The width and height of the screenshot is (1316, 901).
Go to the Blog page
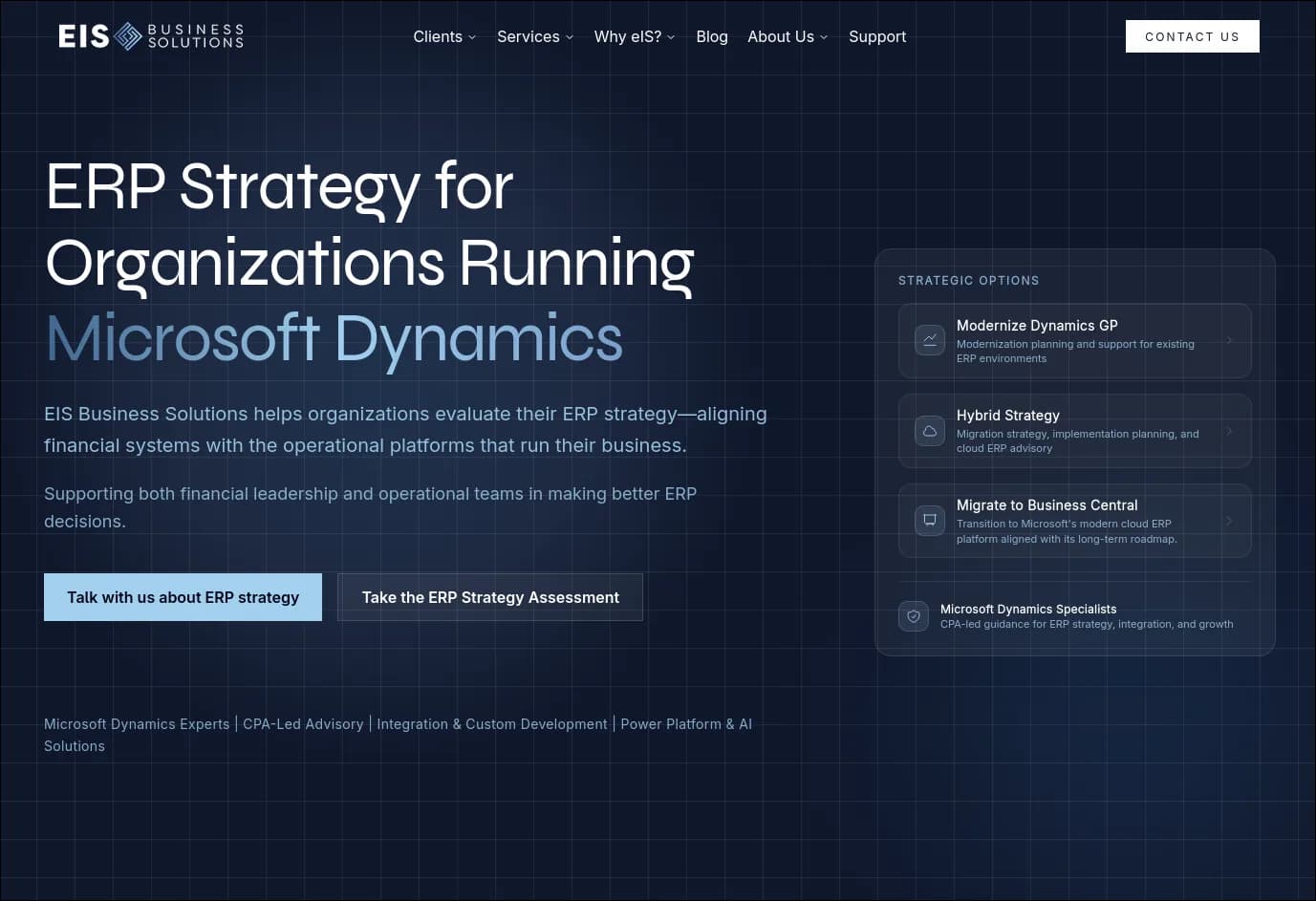pos(712,36)
